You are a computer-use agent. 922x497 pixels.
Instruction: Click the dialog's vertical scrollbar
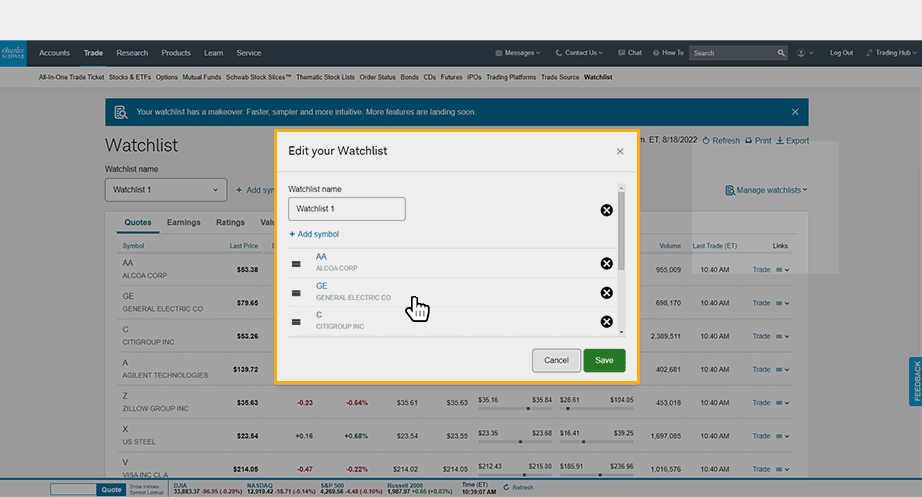click(621, 230)
